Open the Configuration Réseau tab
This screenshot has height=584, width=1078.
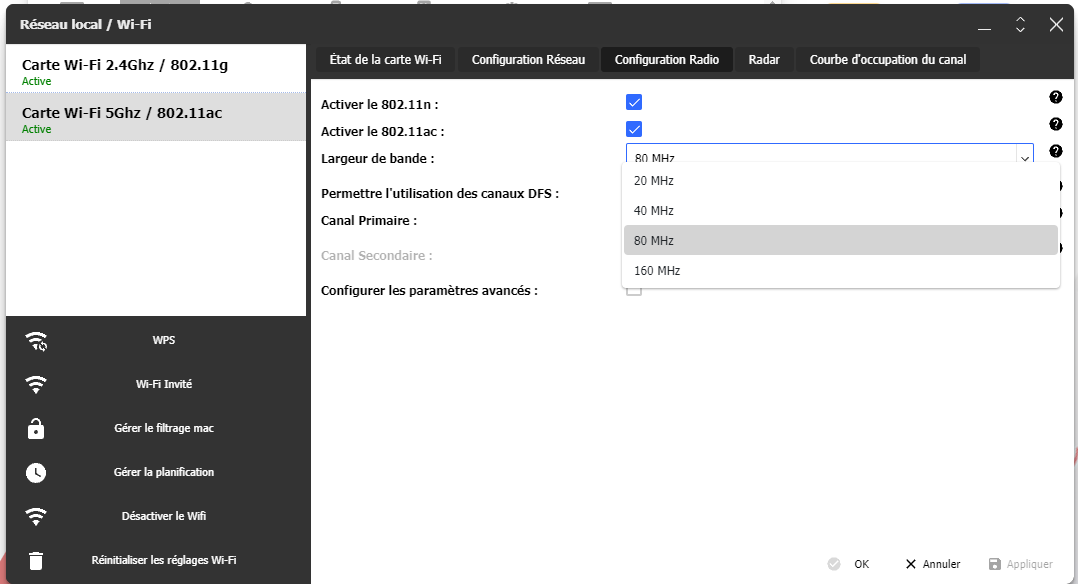[528, 60]
